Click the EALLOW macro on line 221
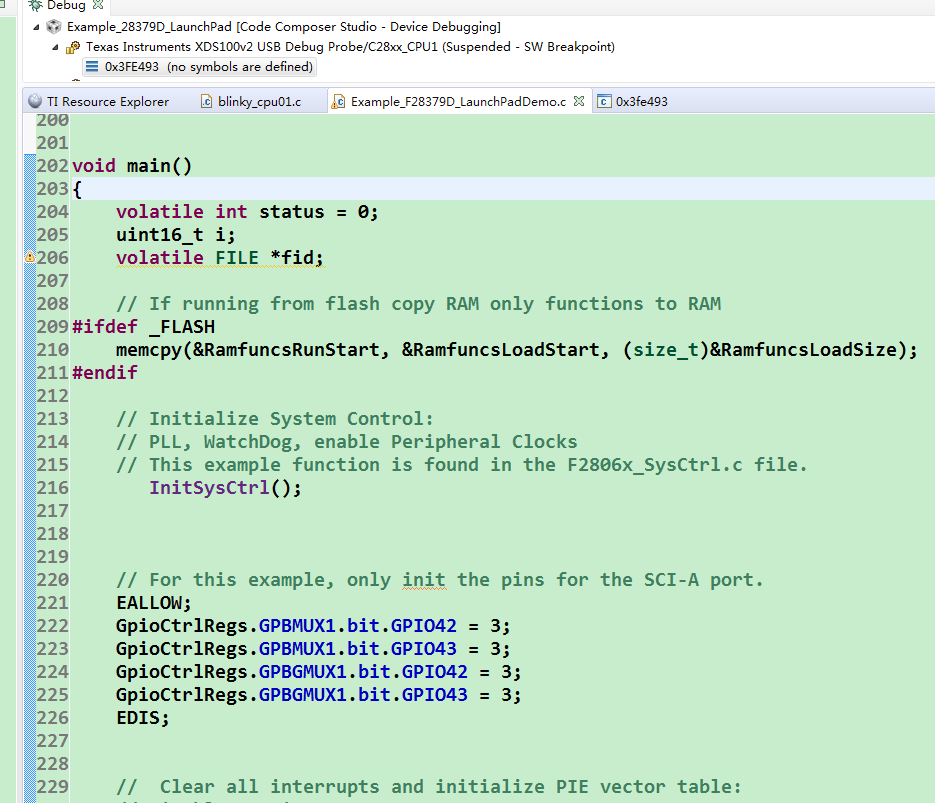Viewport: 935px width, 803px height. [x=154, y=603]
